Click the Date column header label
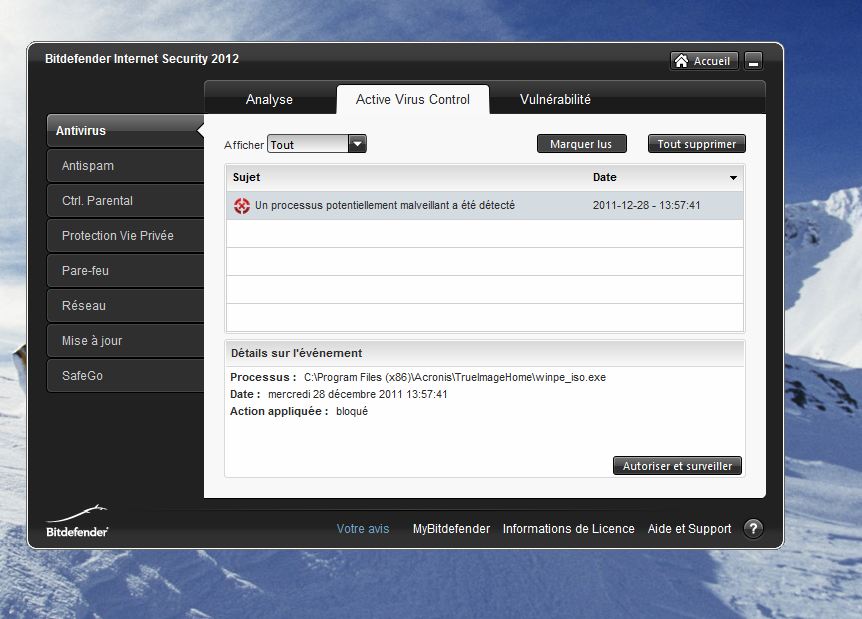This screenshot has height=619, width=862. pos(605,178)
